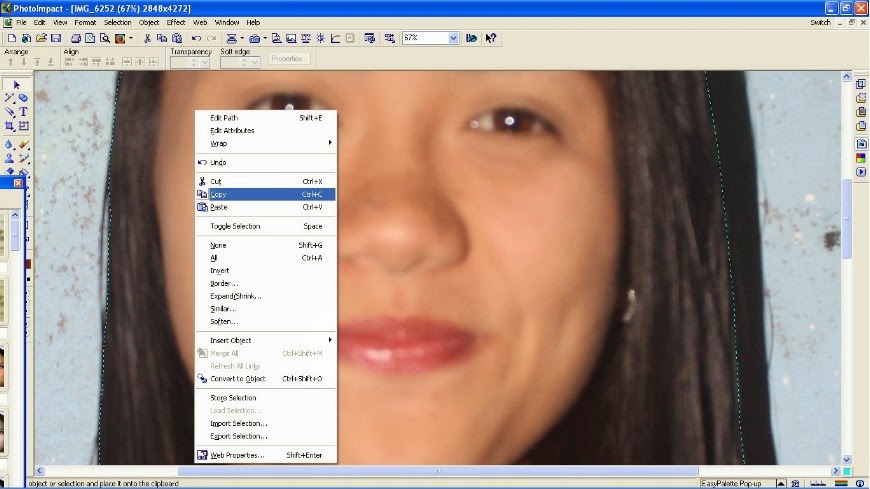Select the Transform tool next to Crop

[23, 126]
